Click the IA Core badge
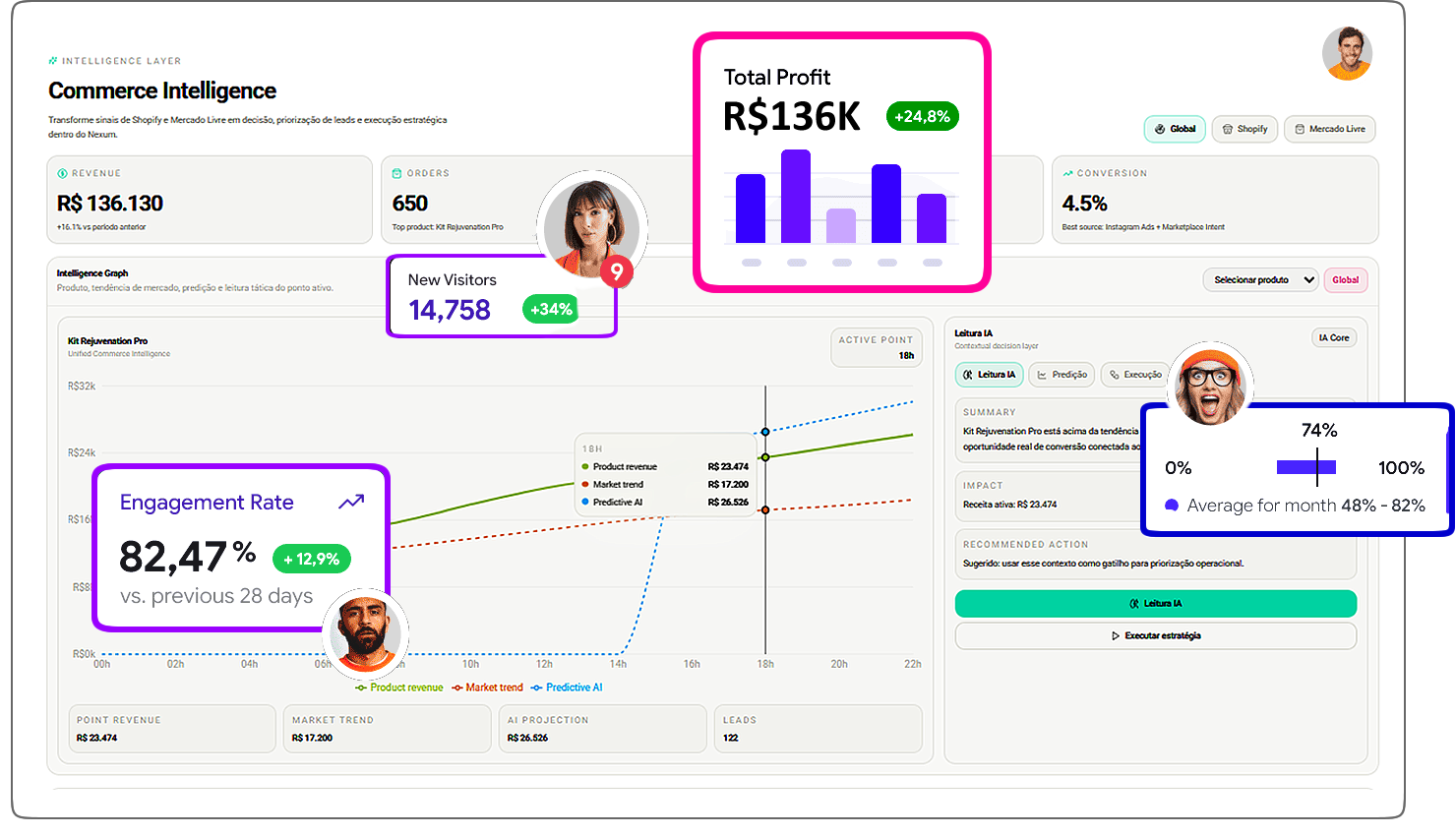 [x=1334, y=338]
